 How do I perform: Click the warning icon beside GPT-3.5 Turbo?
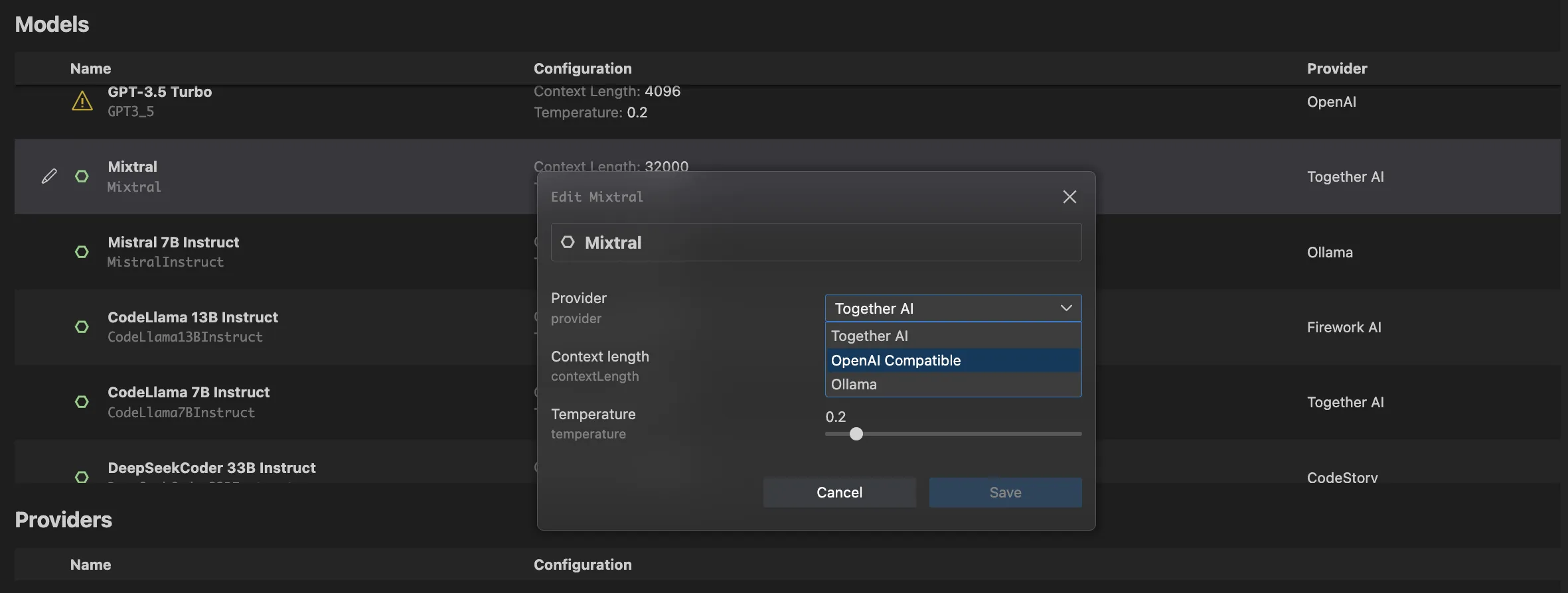click(x=82, y=101)
